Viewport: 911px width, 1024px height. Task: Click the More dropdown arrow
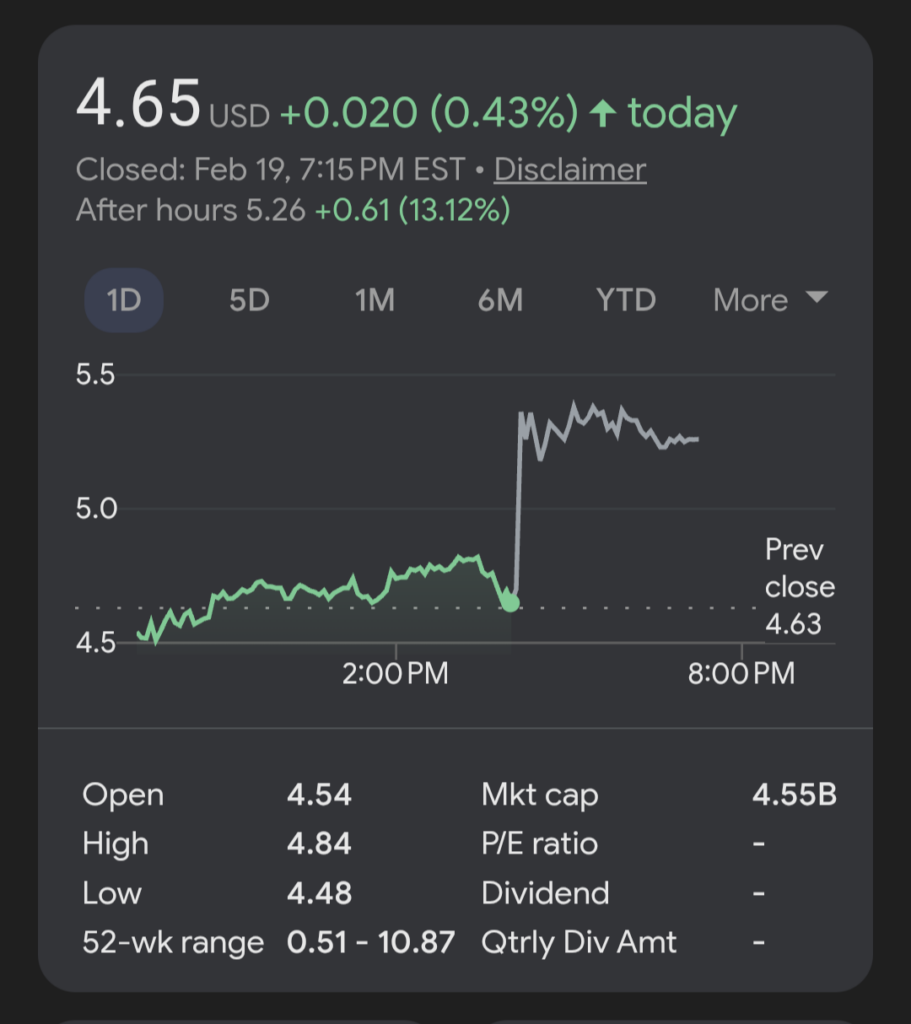(816, 298)
